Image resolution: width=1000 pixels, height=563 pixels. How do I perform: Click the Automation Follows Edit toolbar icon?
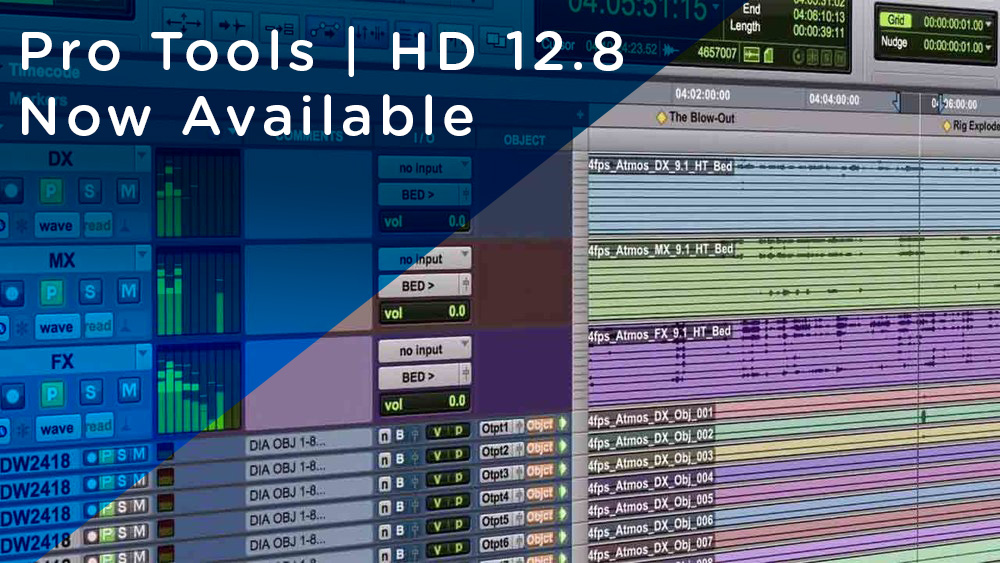click(326, 31)
